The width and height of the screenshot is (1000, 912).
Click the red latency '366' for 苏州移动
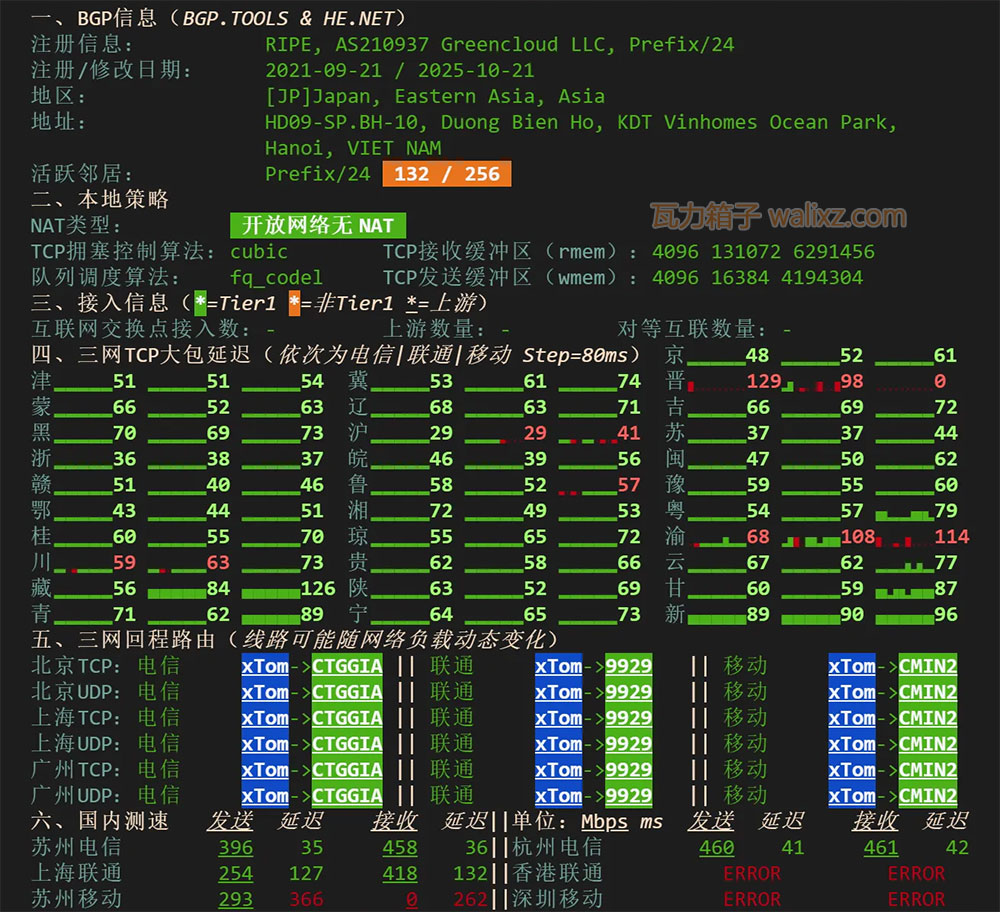[306, 899]
